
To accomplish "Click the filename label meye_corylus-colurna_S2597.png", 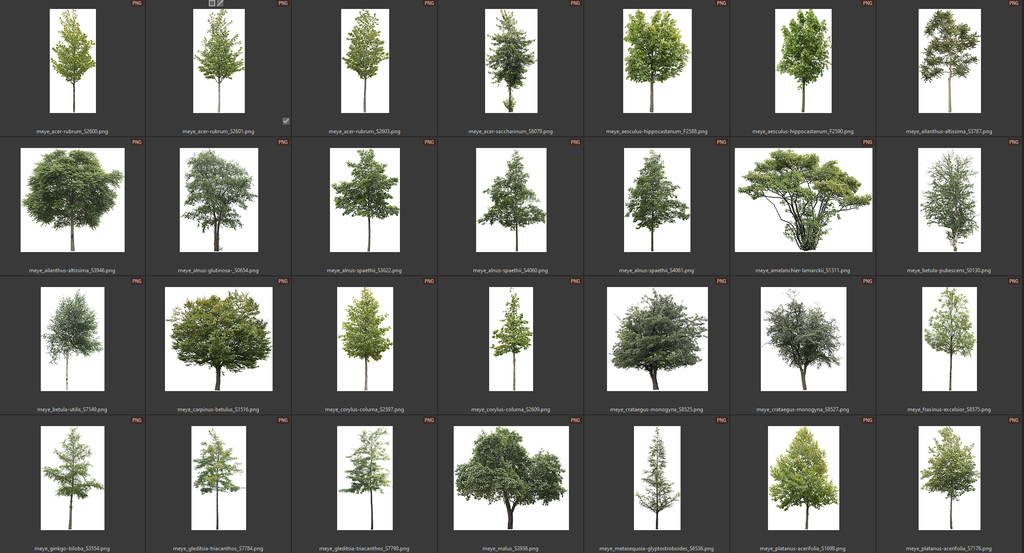I will coord(365,409).
